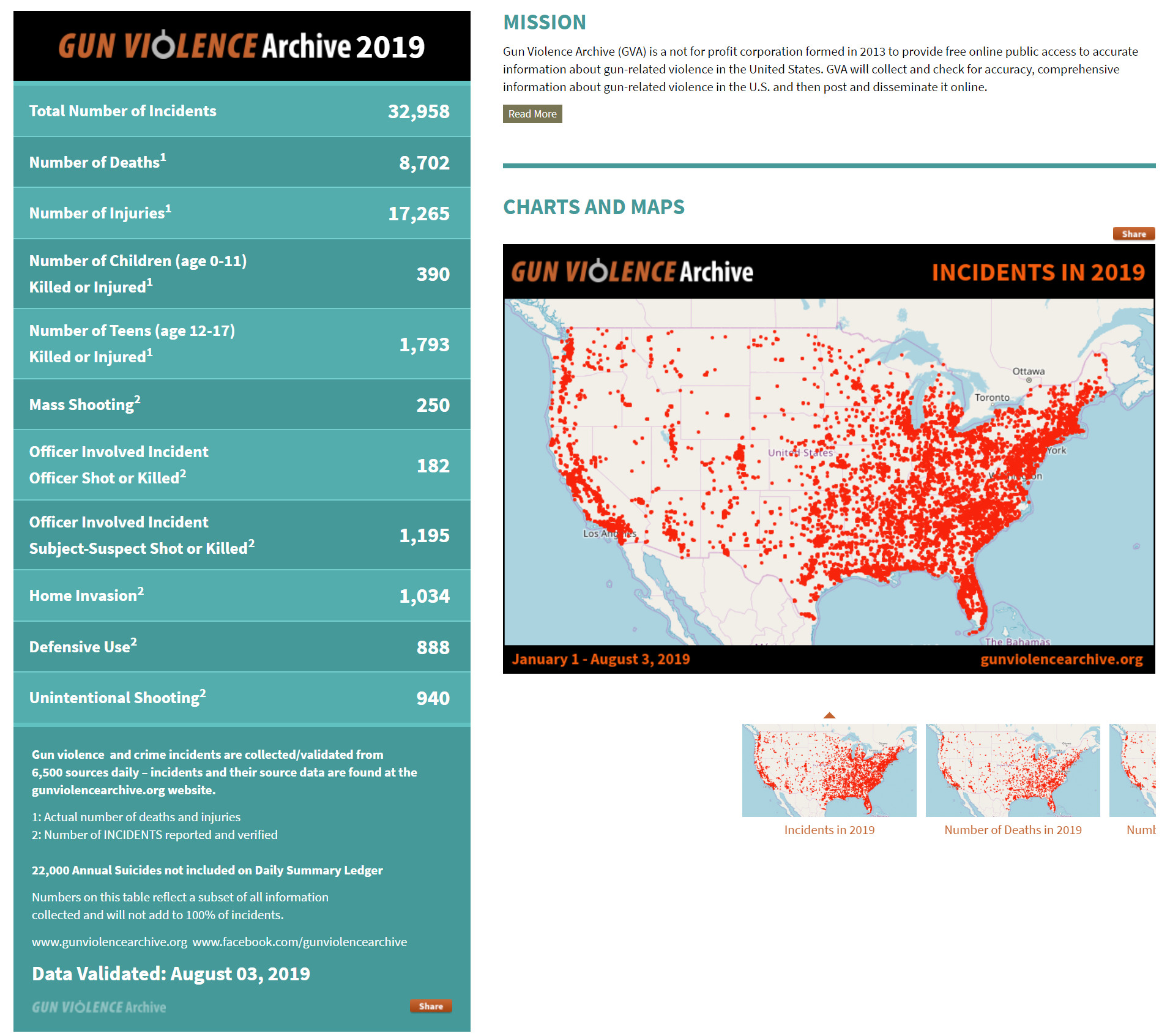
Task: Click the Gun Violence Archive 2019 header logo
Action: click(x=242, y=46)
